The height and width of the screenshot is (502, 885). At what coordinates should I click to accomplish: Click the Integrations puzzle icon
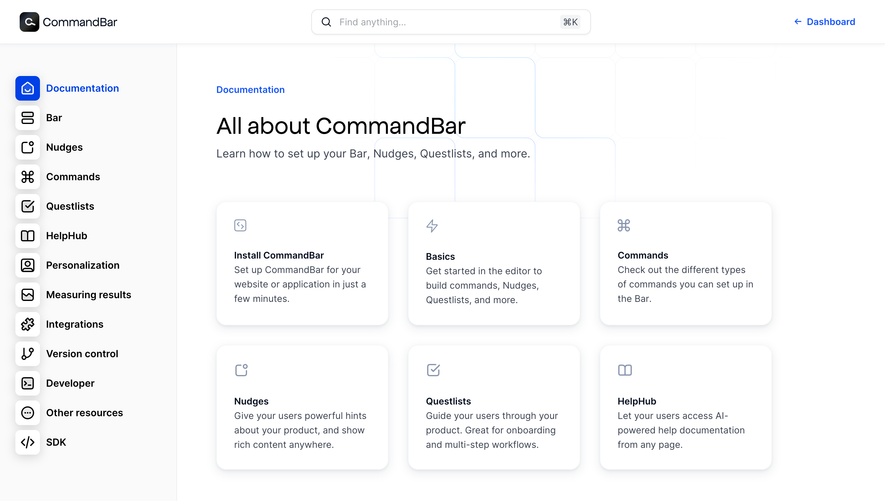28,324
